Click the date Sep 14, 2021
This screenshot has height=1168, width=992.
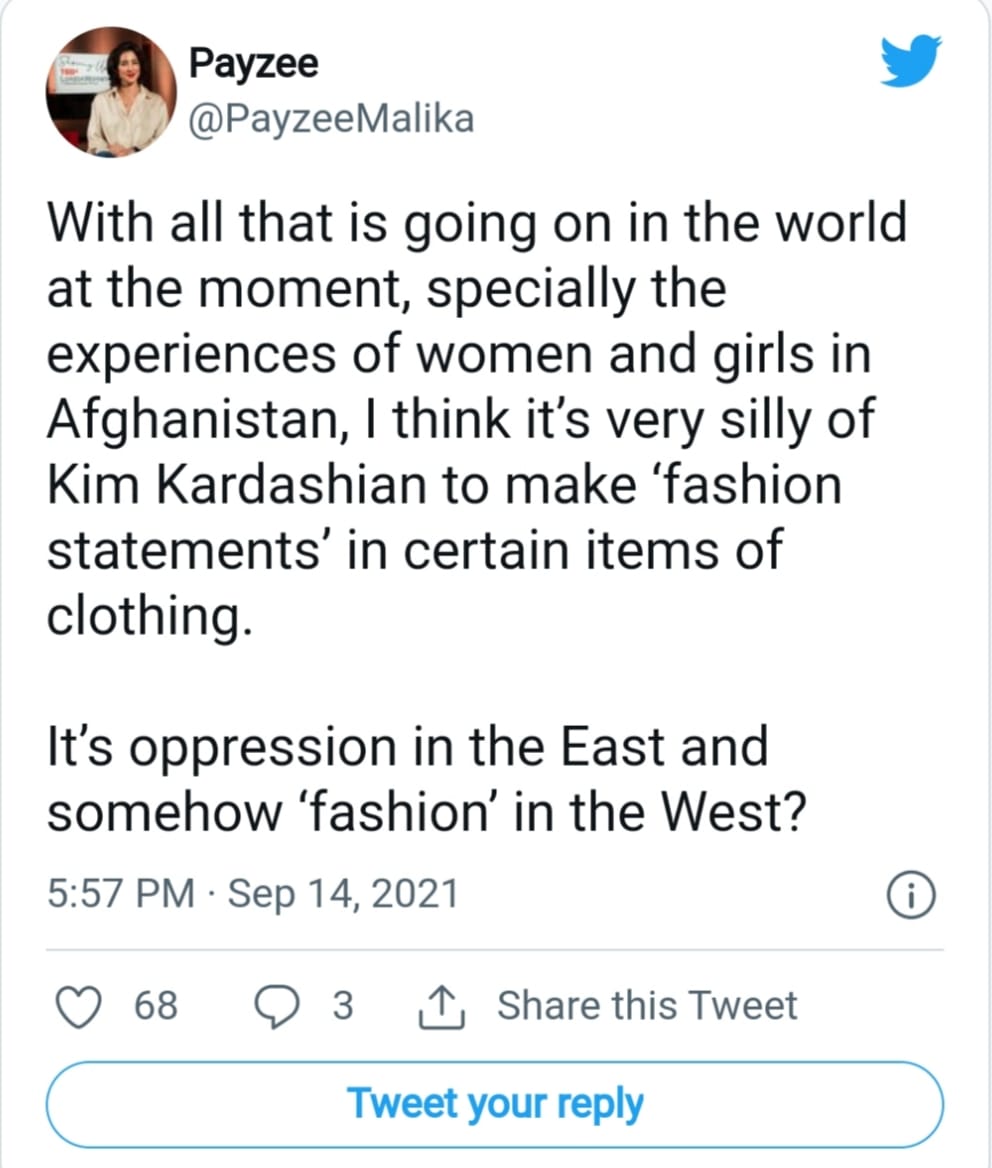coord(343,893)
